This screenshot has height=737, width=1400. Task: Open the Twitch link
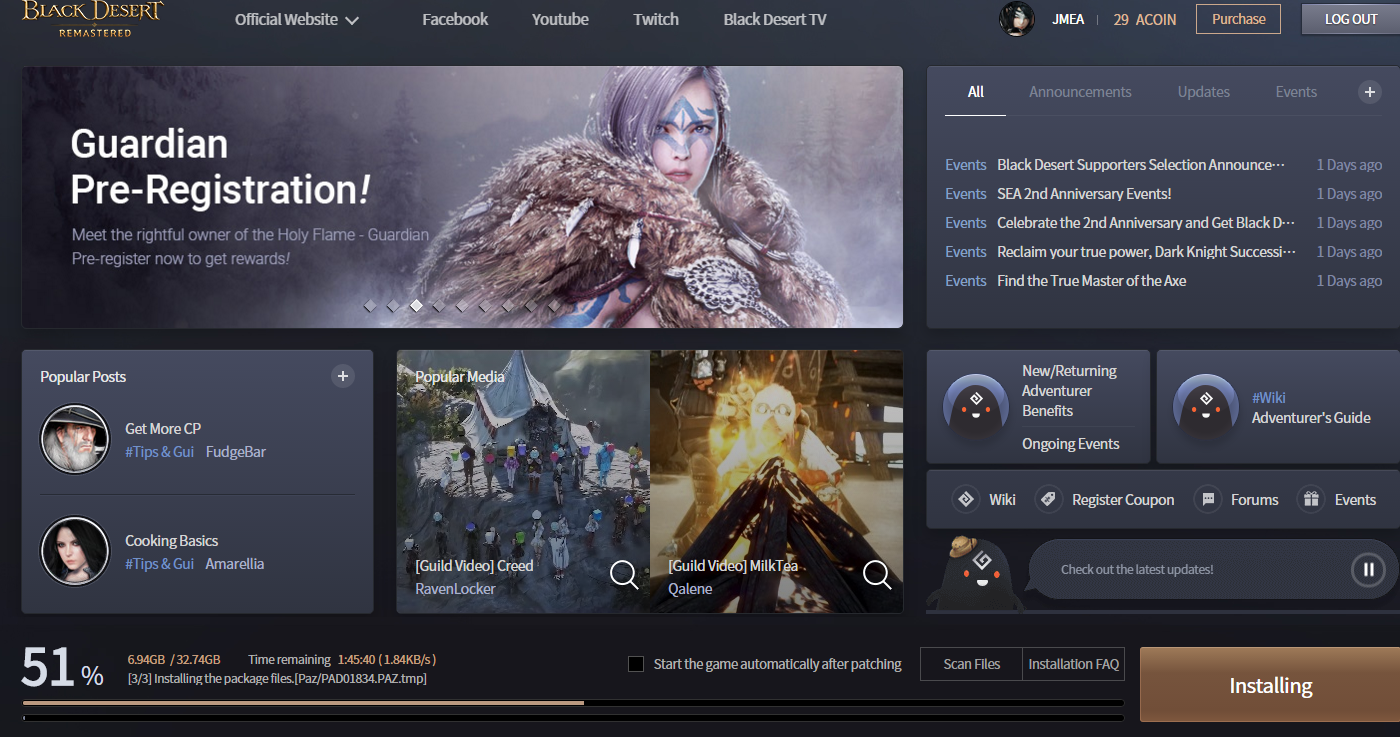click(x=656, y=20)
